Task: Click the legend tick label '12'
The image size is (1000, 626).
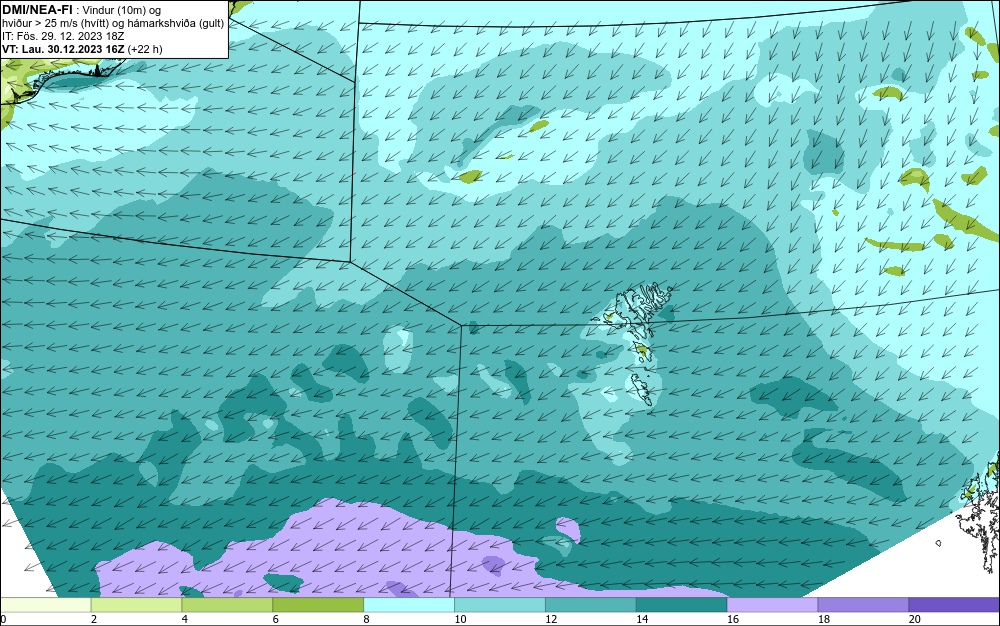Action: (x=551, y=619)
